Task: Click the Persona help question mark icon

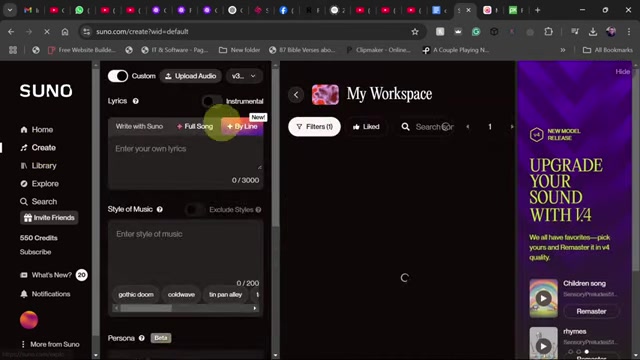Action: 142,338
